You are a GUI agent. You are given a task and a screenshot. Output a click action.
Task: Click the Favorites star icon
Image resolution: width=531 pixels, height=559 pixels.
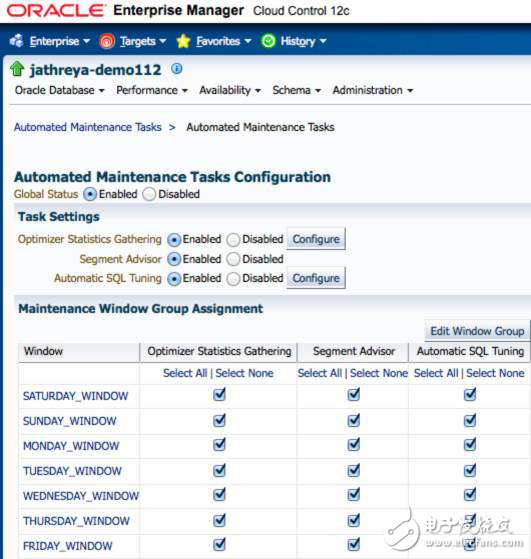pyautogui.click(x=183, y=41)
